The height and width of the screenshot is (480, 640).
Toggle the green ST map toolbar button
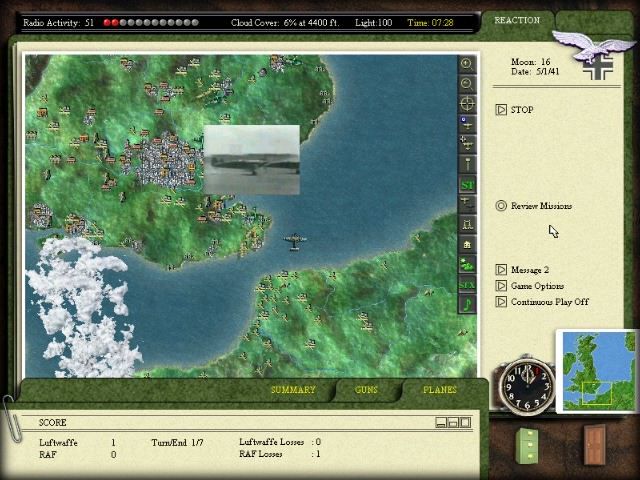point(467,185)
